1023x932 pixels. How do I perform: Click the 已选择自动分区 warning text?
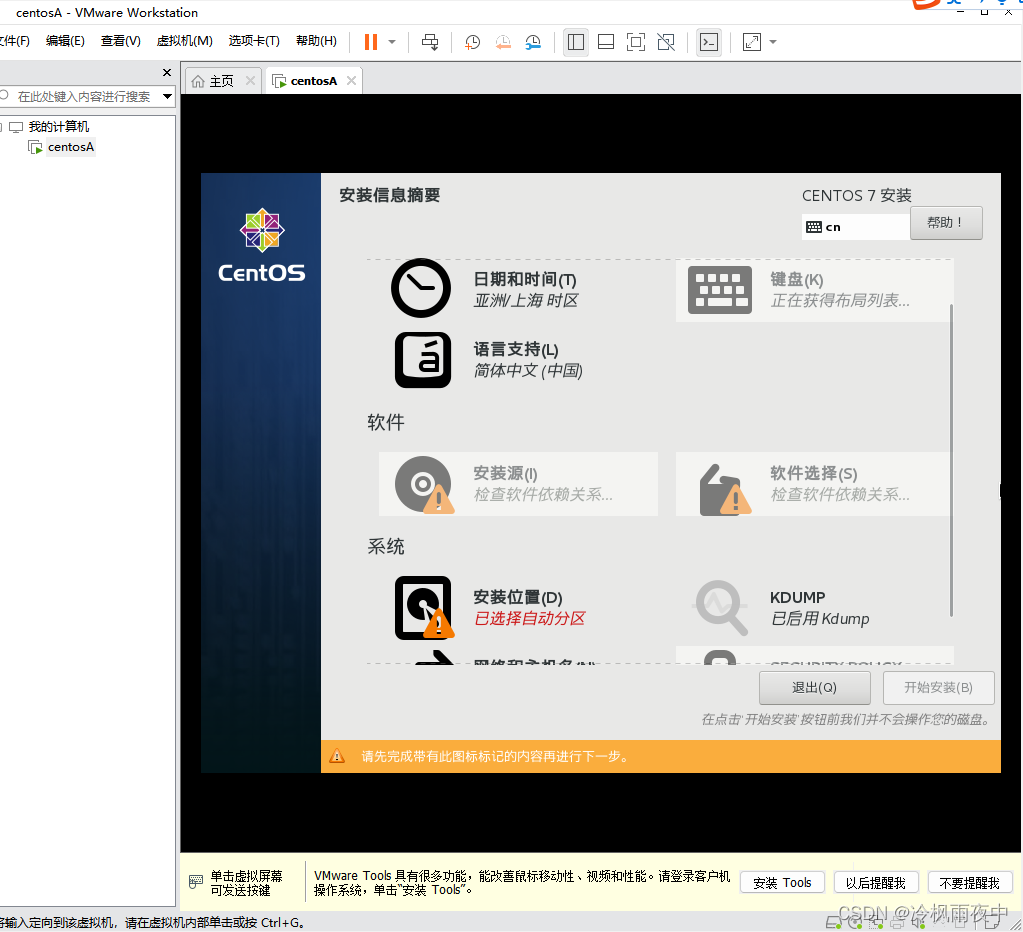tap(529, 618)
